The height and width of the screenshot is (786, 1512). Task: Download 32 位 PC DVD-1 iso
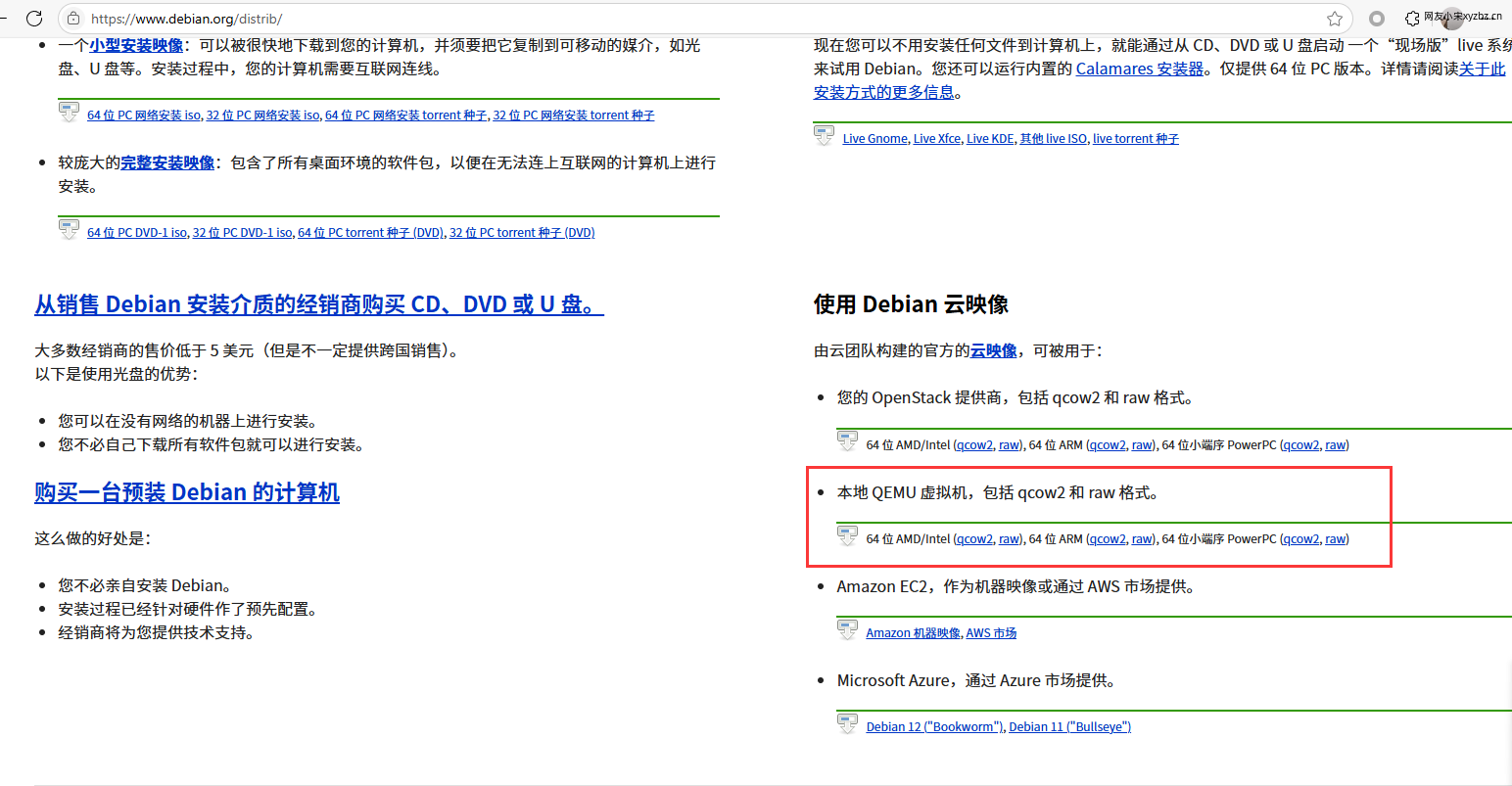coord(242,233)
